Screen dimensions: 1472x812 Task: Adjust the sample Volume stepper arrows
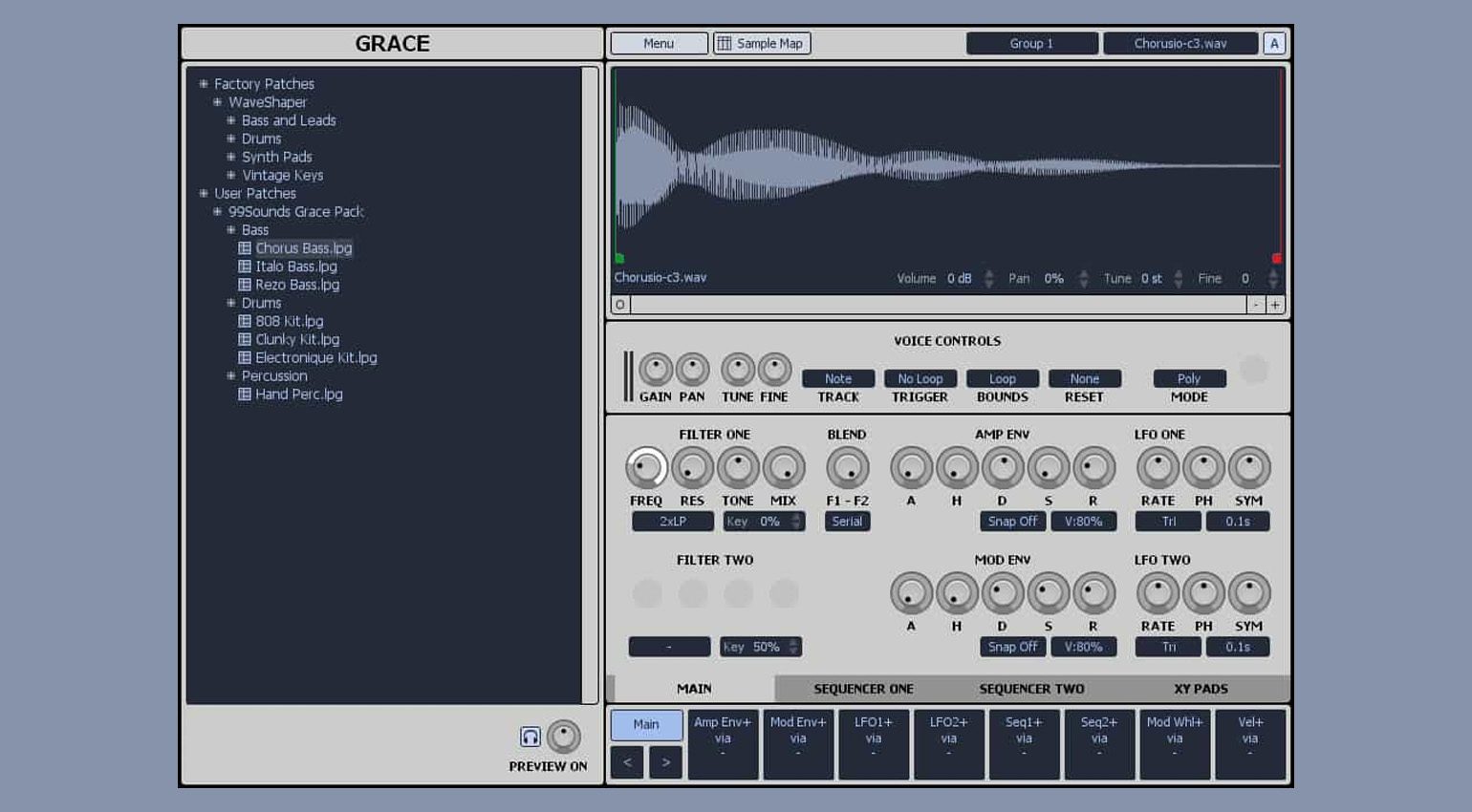(x=989, y=279)
